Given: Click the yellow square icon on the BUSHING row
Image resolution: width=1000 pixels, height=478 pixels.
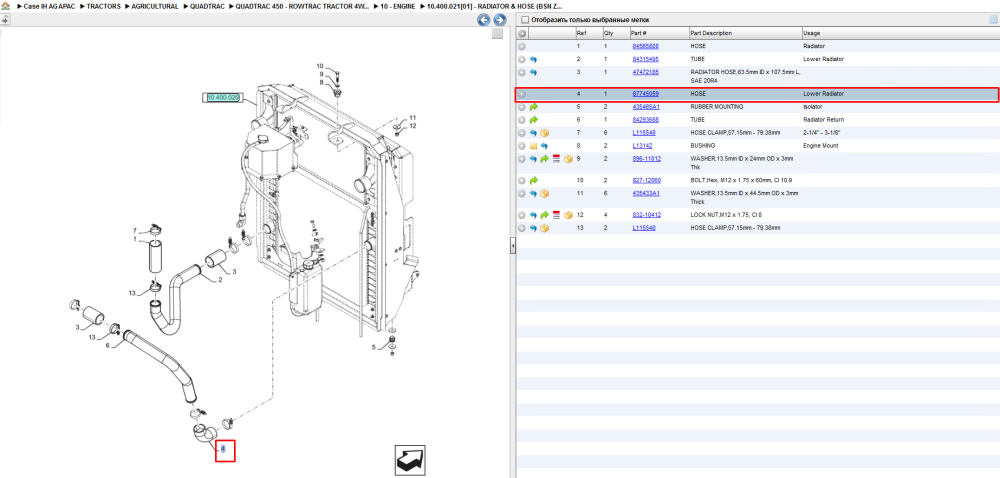Looking at the screenshot, I should pyautogui.click(x=533, y=146).
